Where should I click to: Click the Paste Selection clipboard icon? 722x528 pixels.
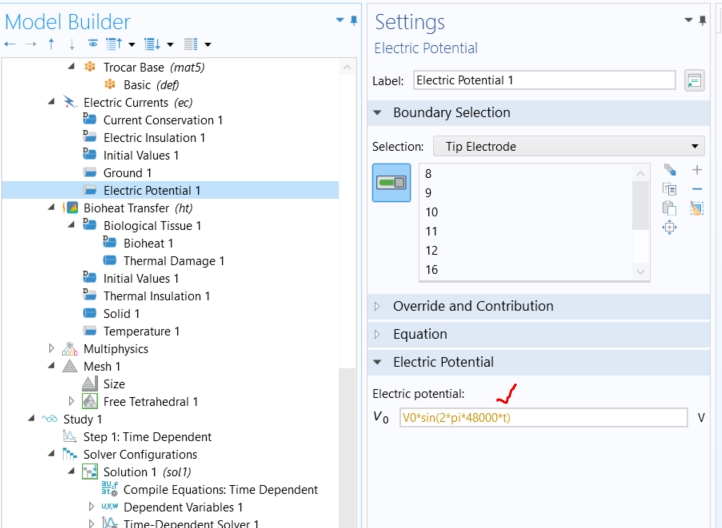pyautogui.click(x=670, y=208)
